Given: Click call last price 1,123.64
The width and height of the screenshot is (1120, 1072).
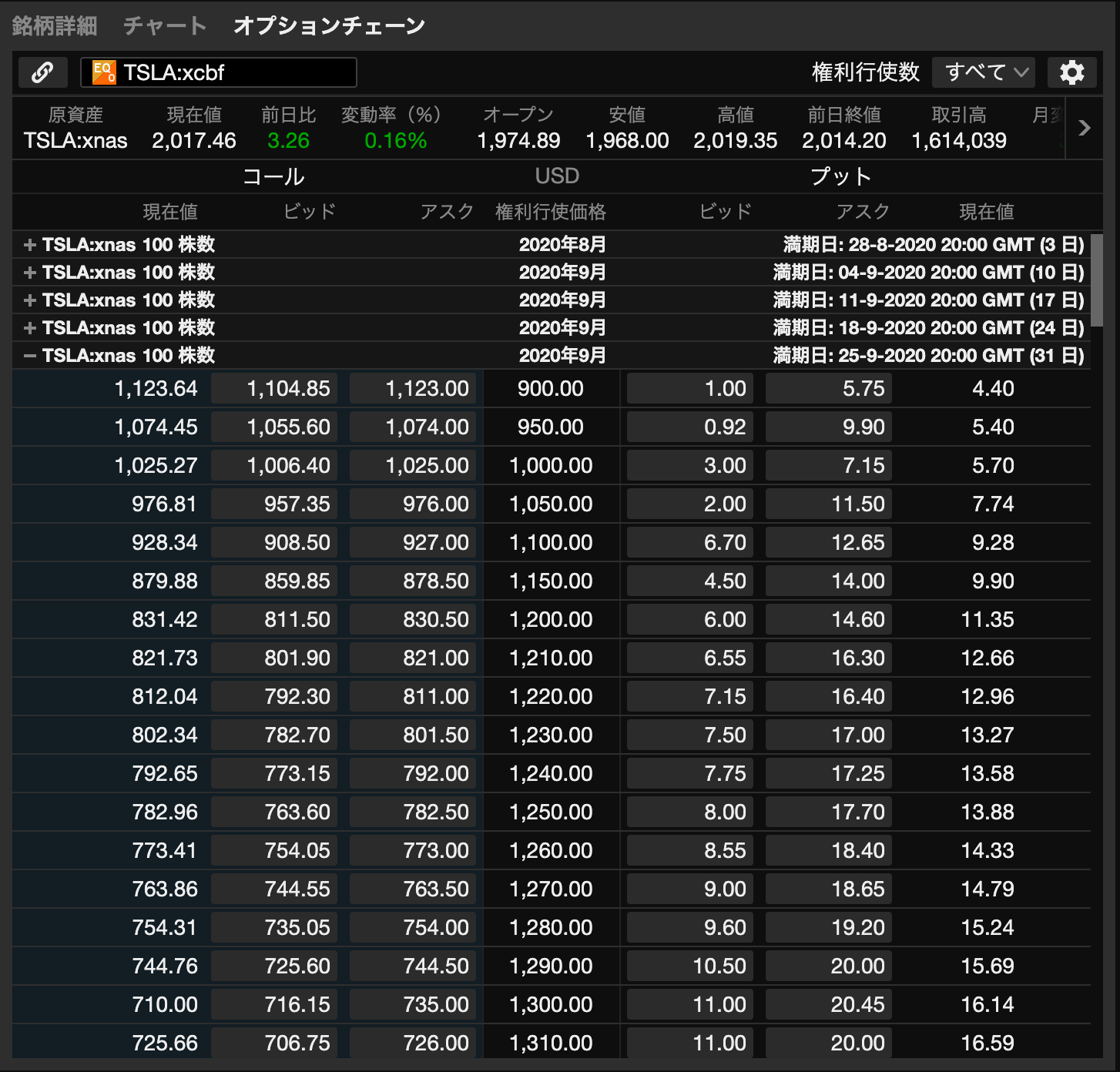Looking at the screenshot, I should coord(156,388).
